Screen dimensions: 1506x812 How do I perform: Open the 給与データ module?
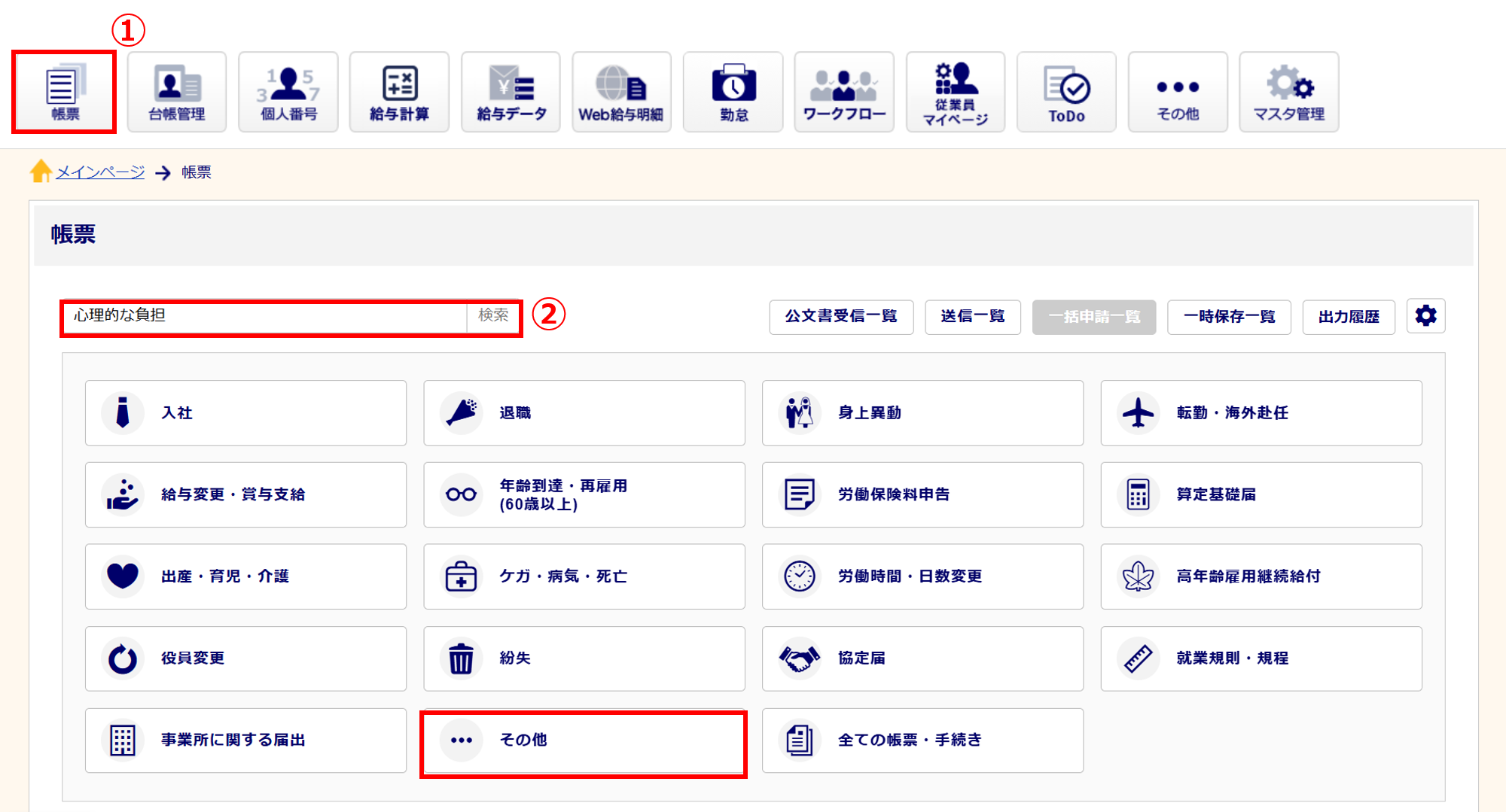(x=511, y=92)
